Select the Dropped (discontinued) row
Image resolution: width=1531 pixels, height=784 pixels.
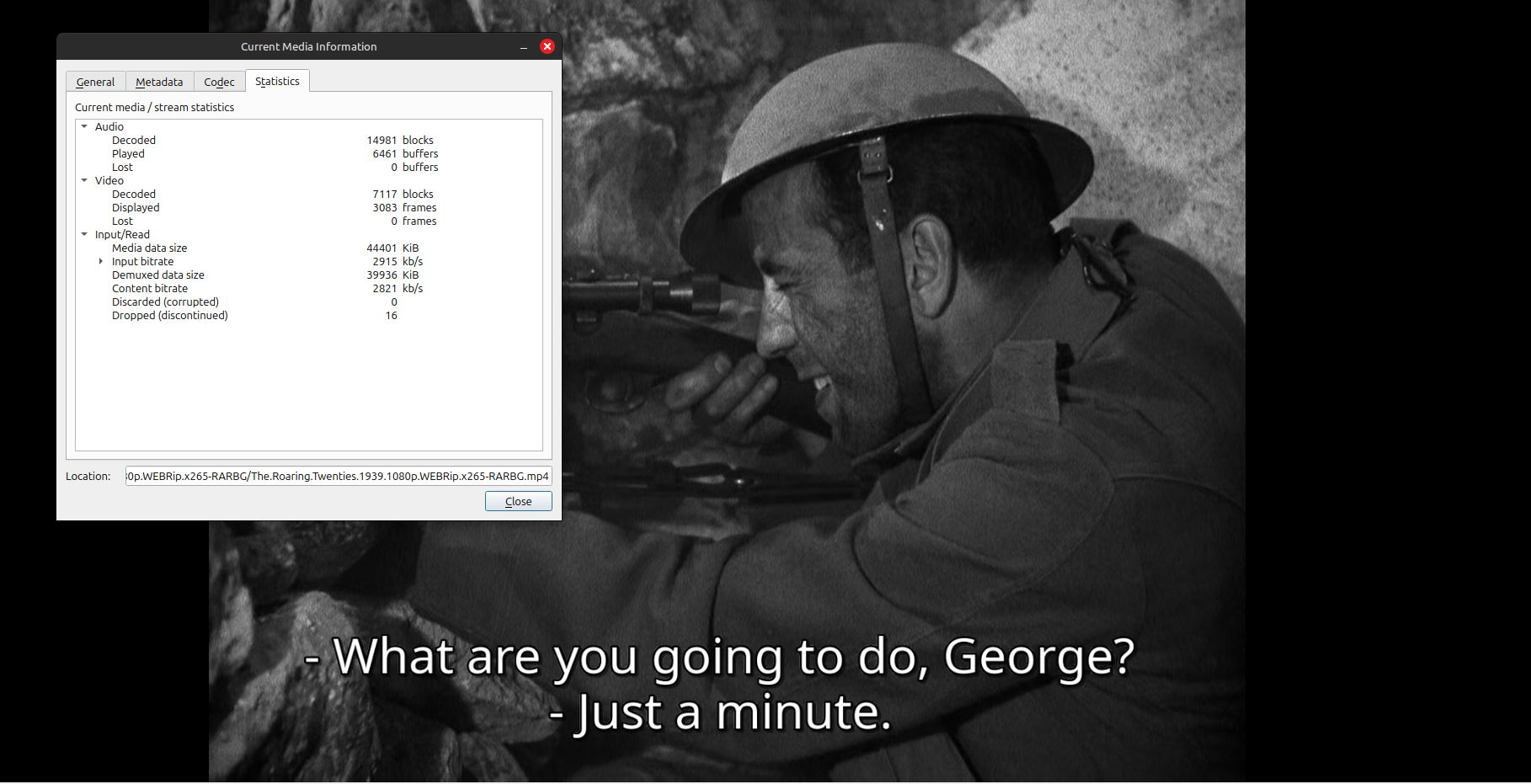point(309,315)
